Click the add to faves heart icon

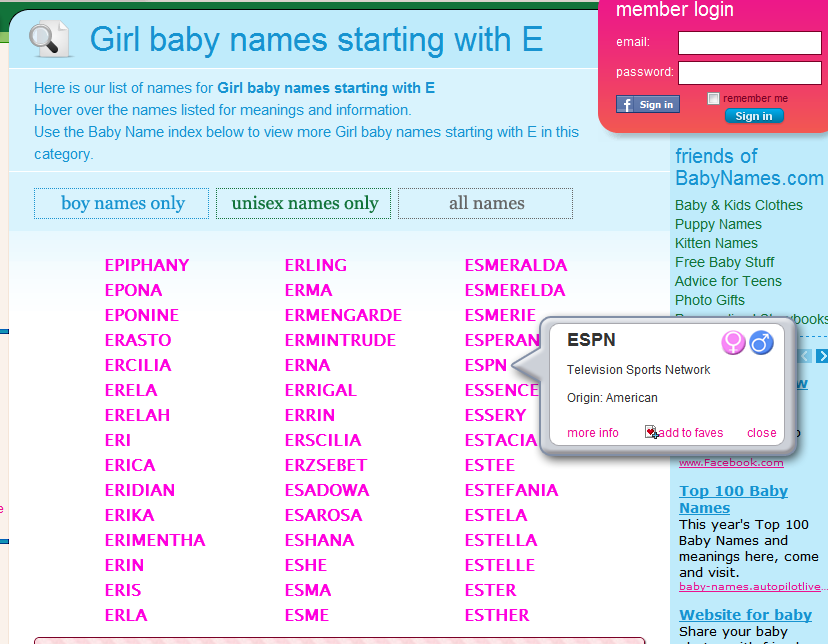651,432
